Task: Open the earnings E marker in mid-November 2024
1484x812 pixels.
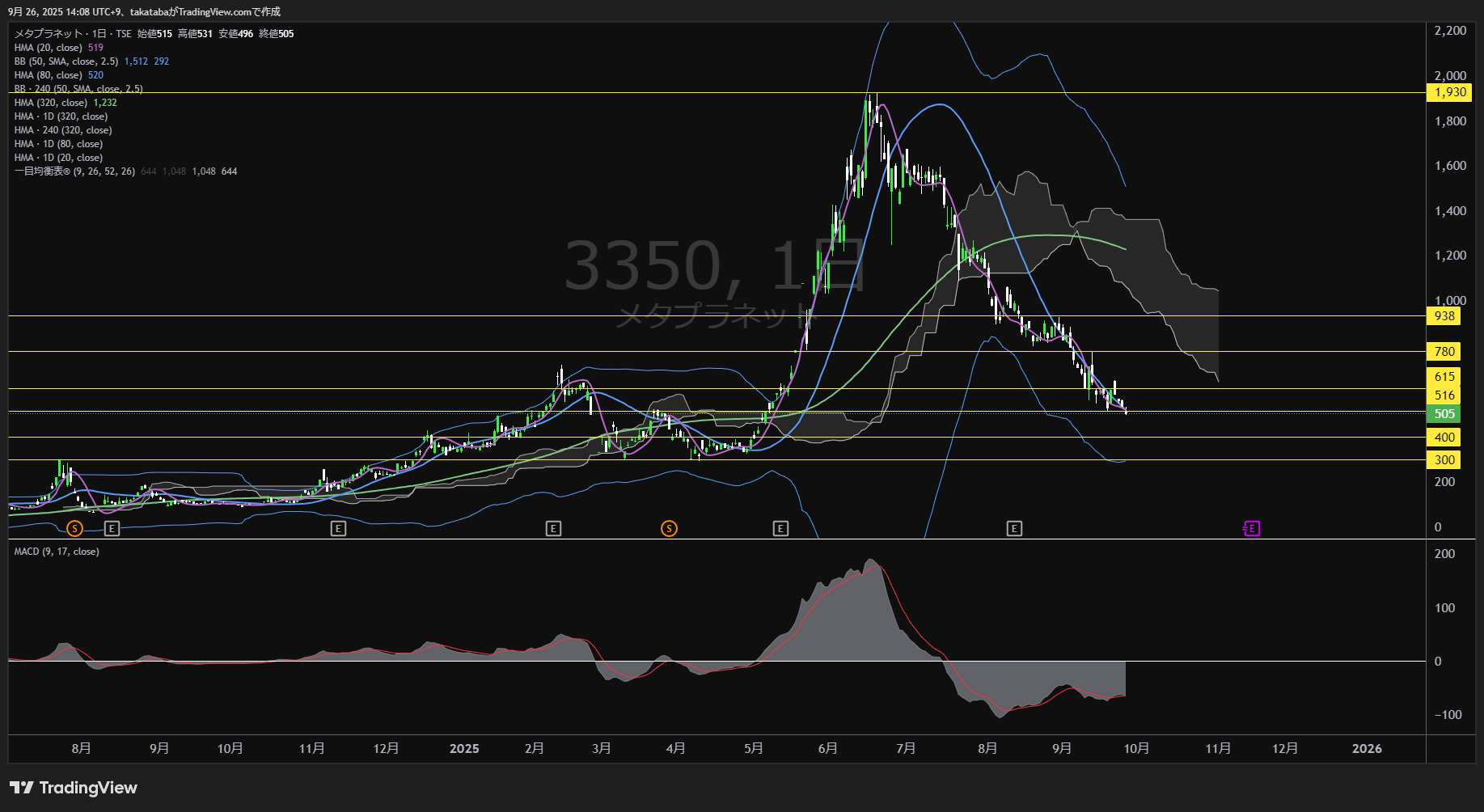Action: [338, 528]
